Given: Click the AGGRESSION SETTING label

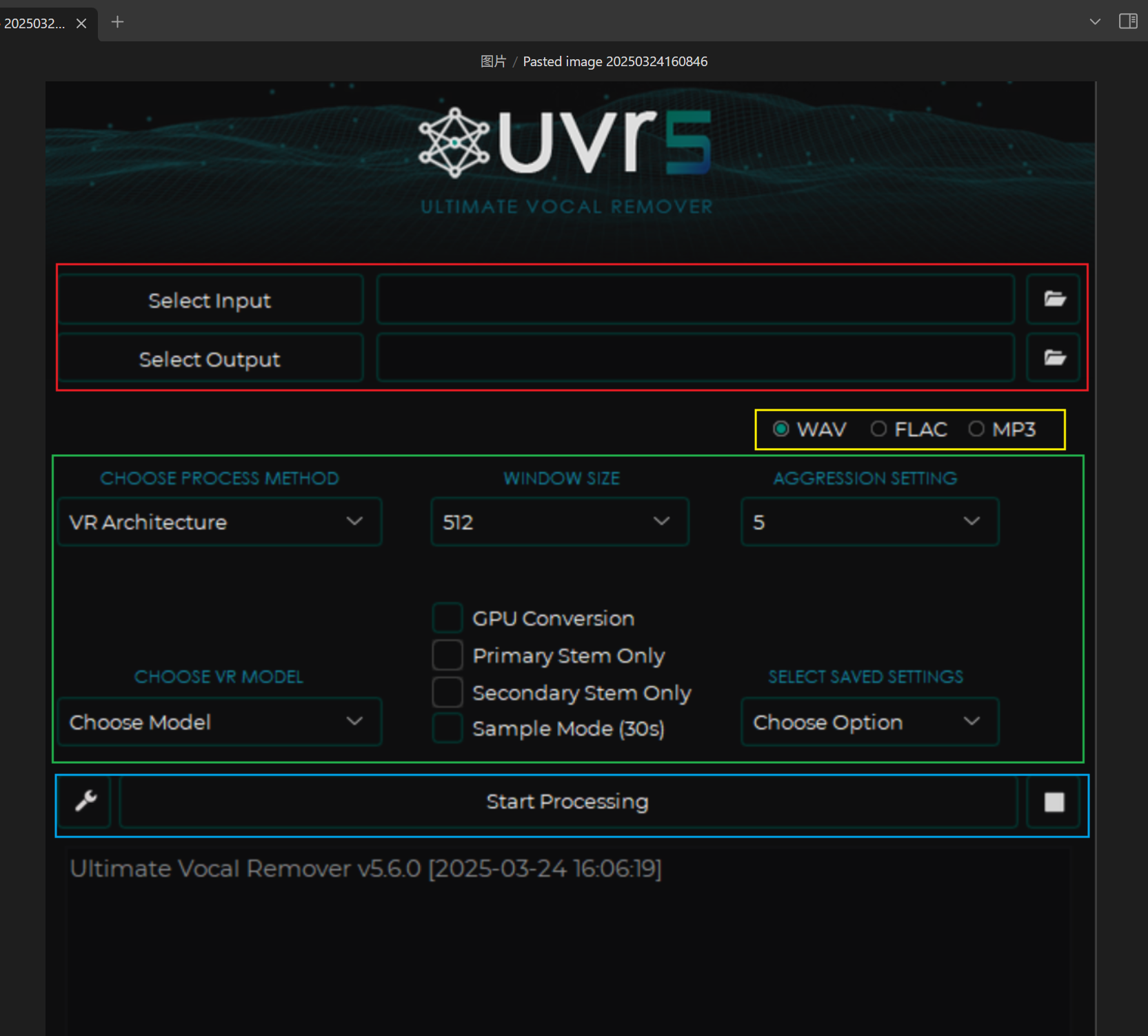Looking at the screenshot, I should coord(865,478).
